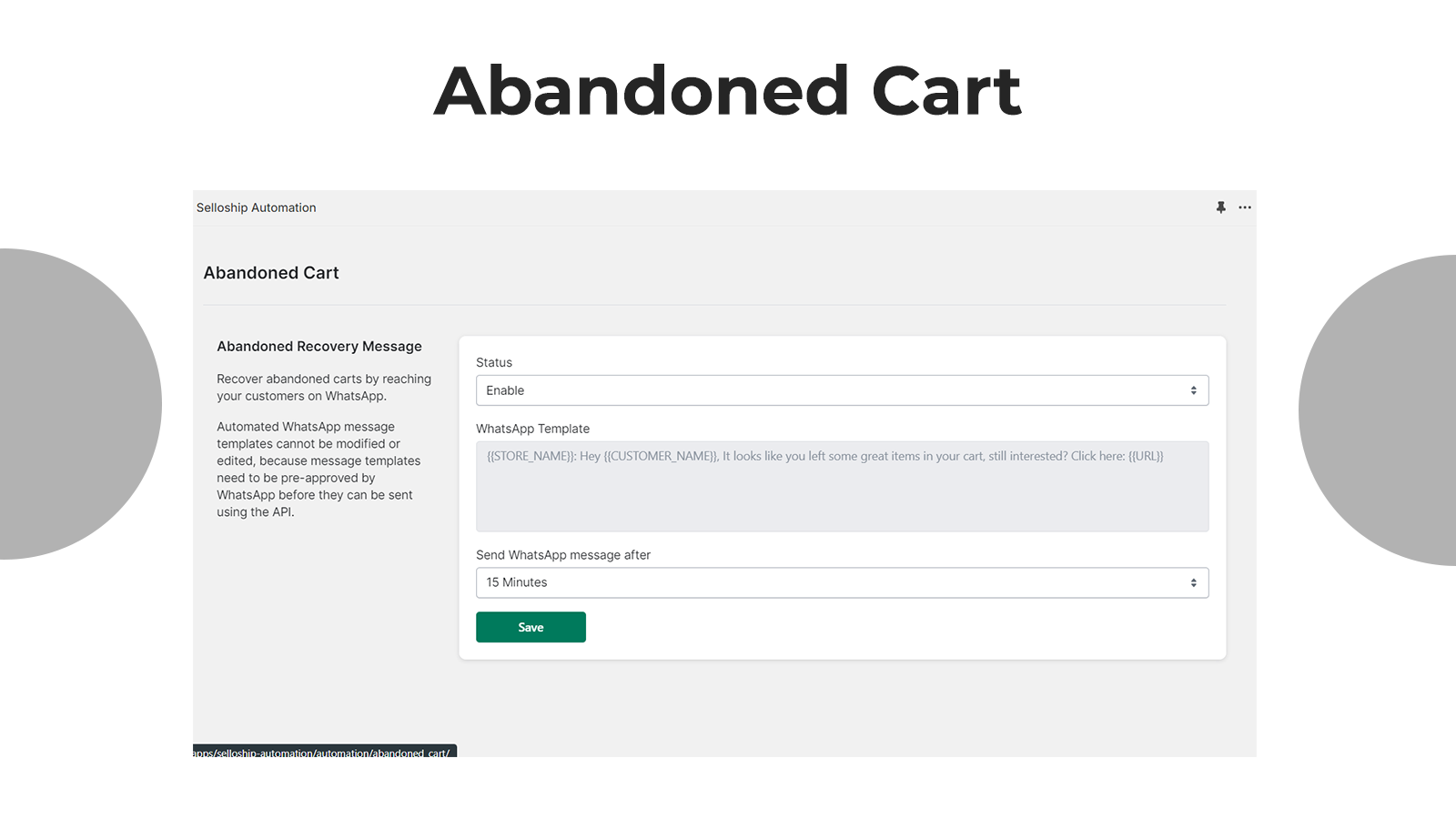Open the Send WhatsApp message after dropdown
This screenshot has height=819, width=1456.
pos(842,582)
